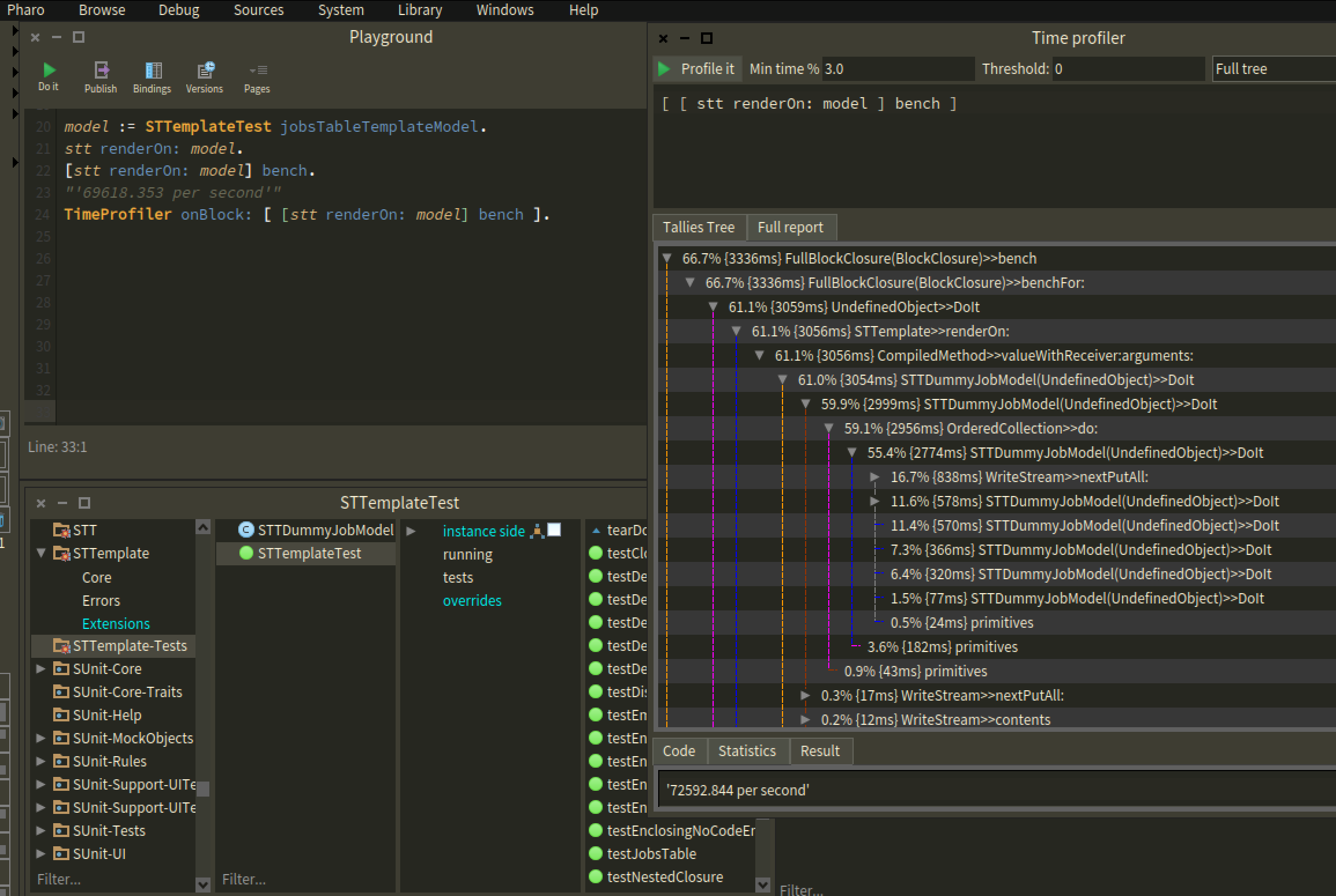Click the Publish toolbar icon
This screenshot has height=896, width=1336.
click(x=101, y=71)
